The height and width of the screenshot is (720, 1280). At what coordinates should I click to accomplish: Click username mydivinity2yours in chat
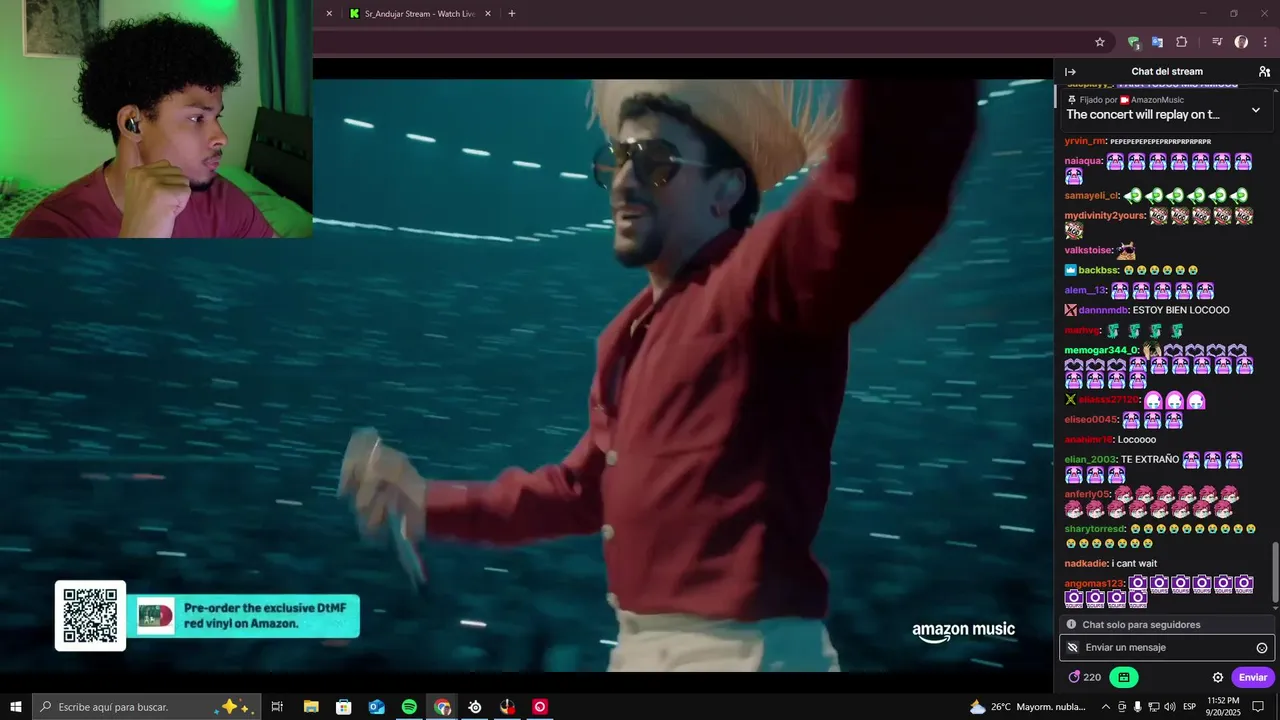point(1104,216)
